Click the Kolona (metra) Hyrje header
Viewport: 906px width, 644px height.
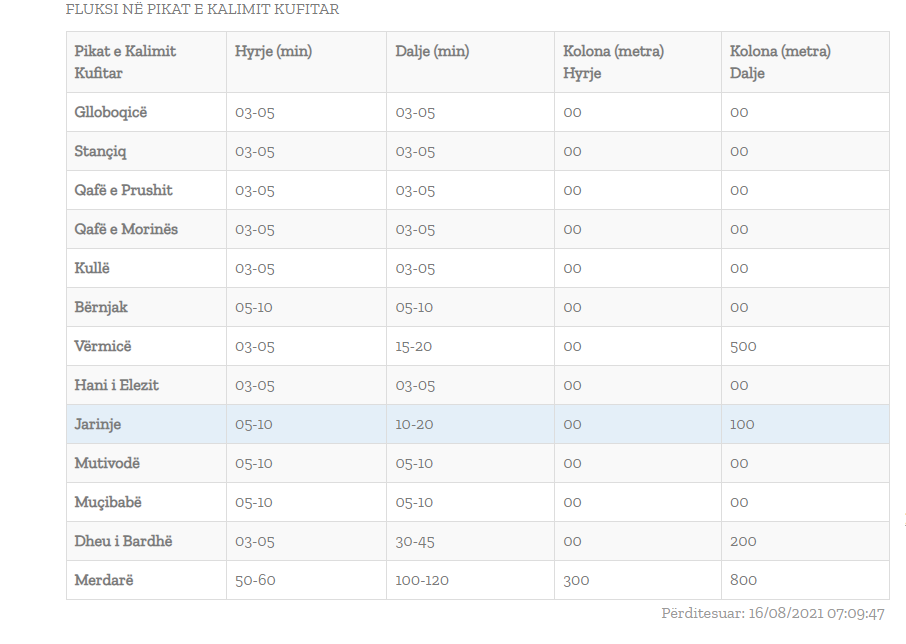[x=614, y=62]
